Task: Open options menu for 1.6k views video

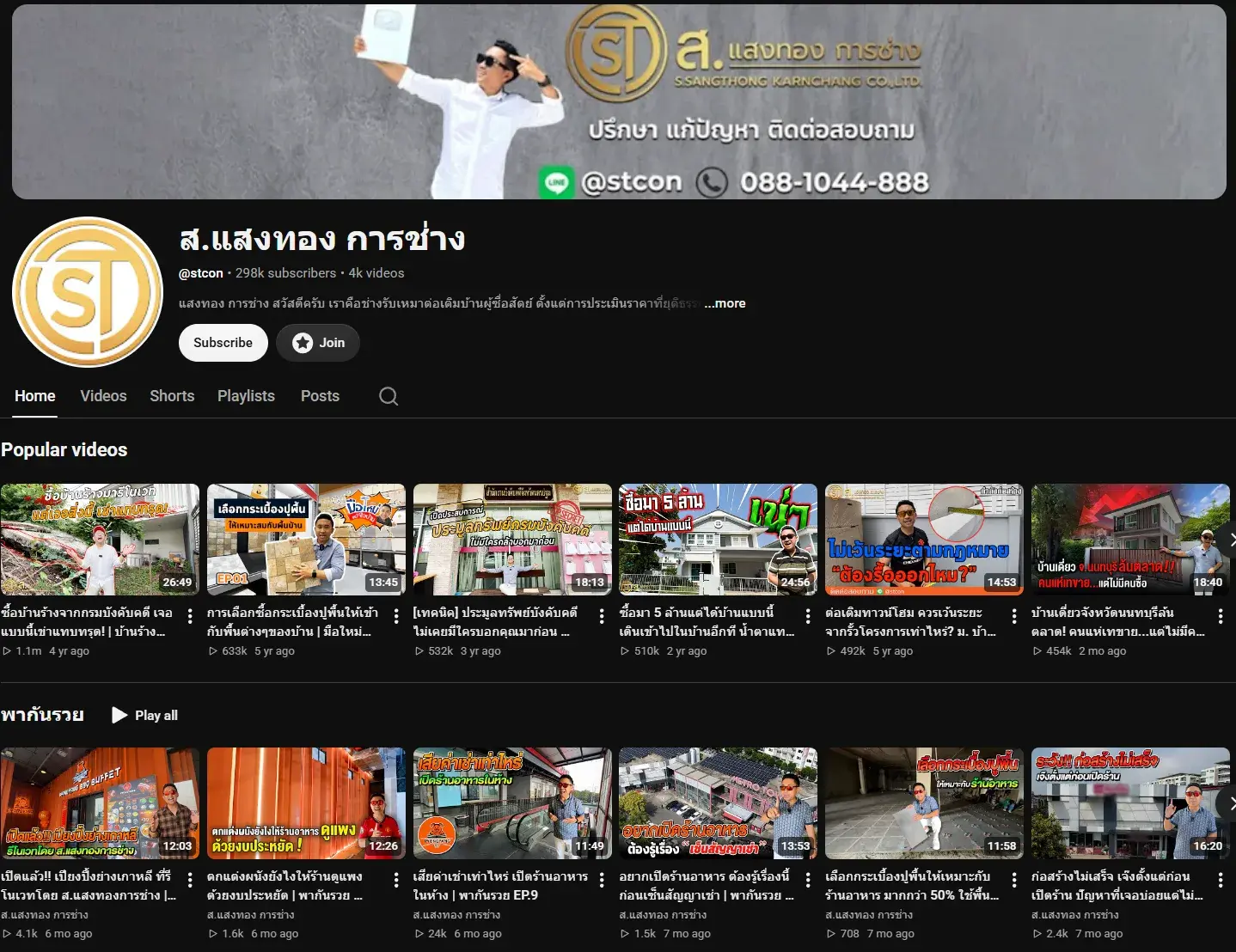Action: 396,880
